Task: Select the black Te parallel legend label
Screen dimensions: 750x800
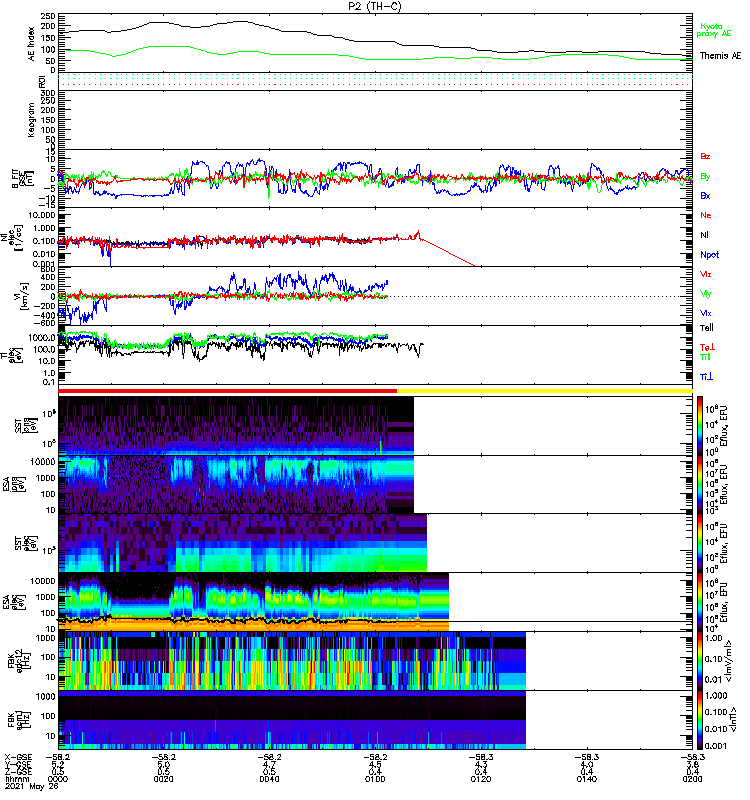Action: pyautogui.click(x=707, y=328)
